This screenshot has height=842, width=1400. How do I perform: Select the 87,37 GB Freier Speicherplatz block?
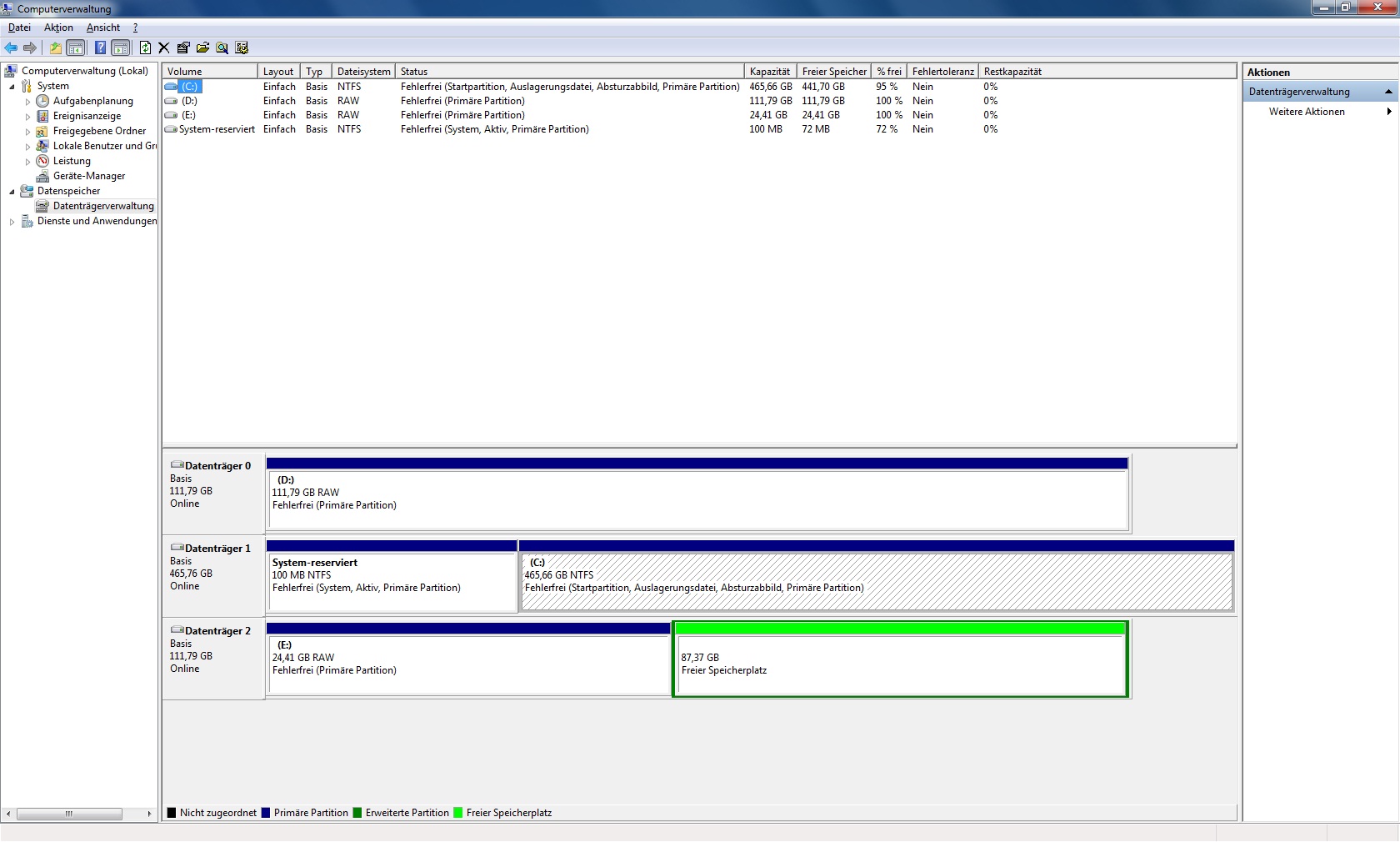click(900, 659)
